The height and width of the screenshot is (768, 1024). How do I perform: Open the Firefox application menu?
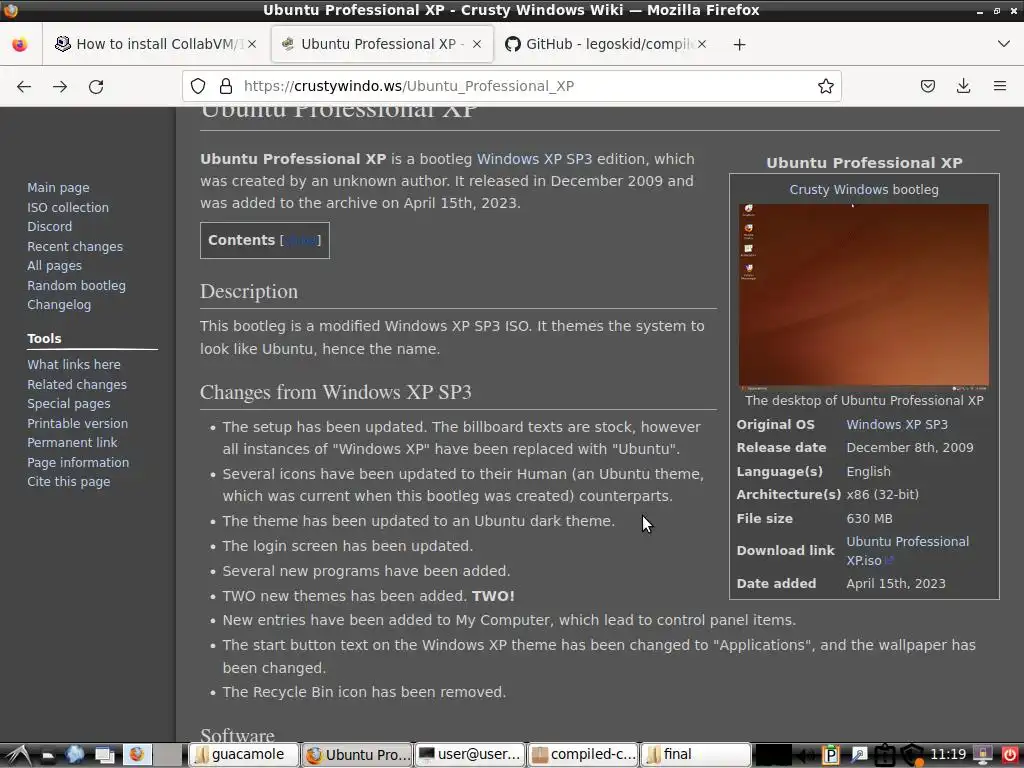click(999, 86)
